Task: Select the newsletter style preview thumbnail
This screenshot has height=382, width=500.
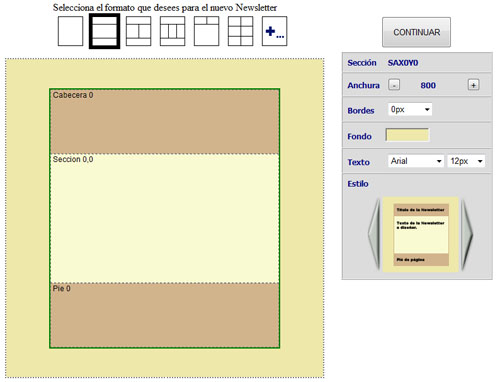Action: pyautogui.click(x=421, y=234)
